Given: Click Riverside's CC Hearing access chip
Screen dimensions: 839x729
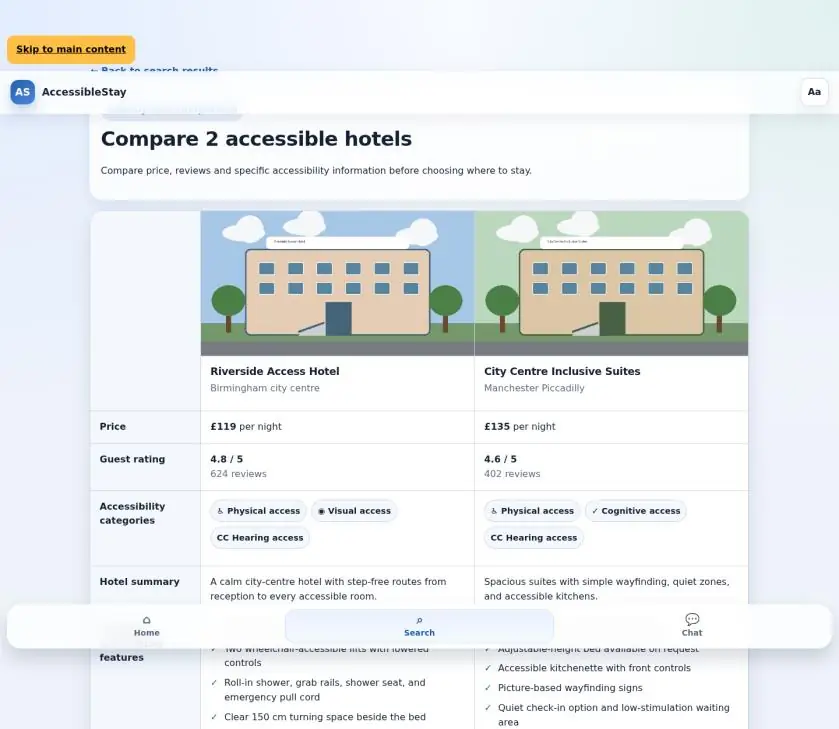Looking at the screenshot, I should click(260, 538).
